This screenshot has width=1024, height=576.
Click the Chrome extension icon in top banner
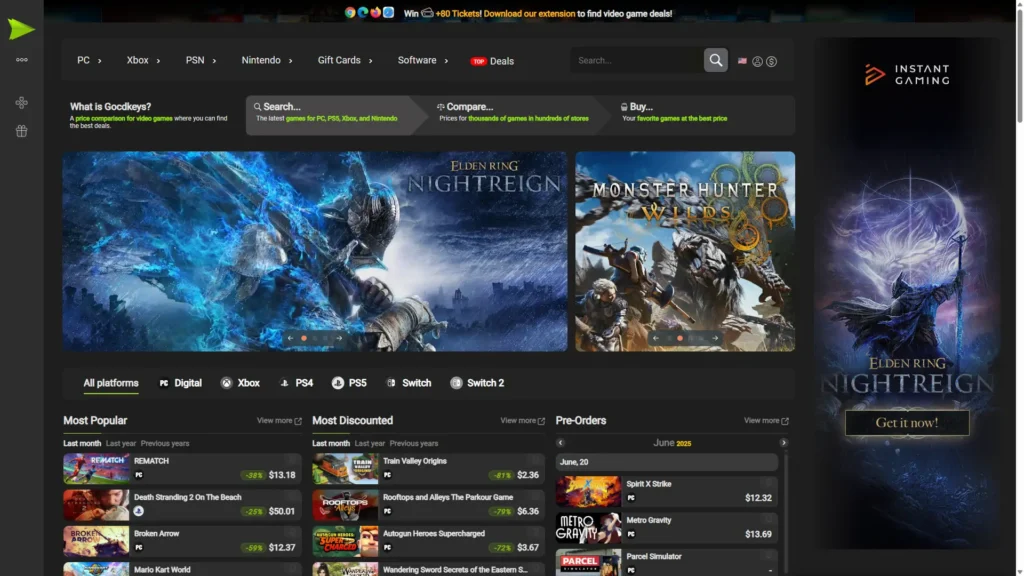(x=350, y=12)
